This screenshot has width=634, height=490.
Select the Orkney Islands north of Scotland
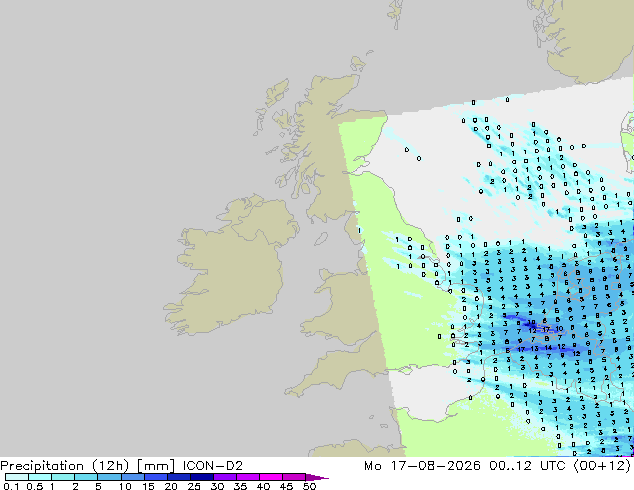(359, 63)
